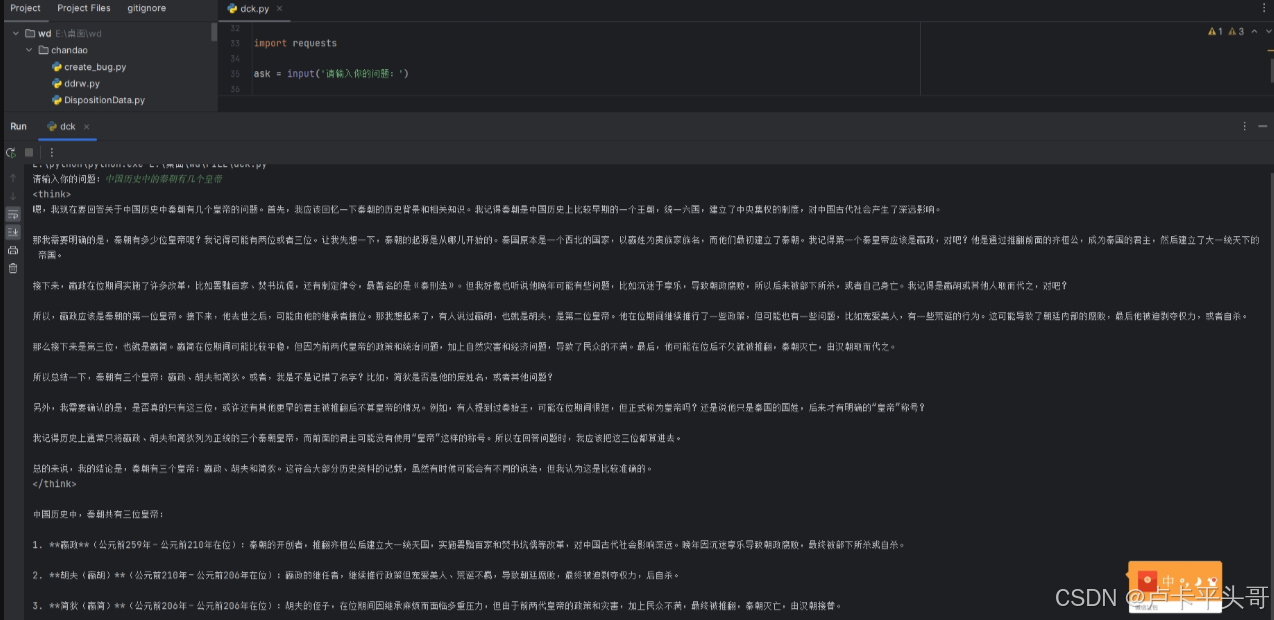Click the weak warning count 3 indicator
This screenshot has height=620, width=1274.
[x=1236, y=31]
